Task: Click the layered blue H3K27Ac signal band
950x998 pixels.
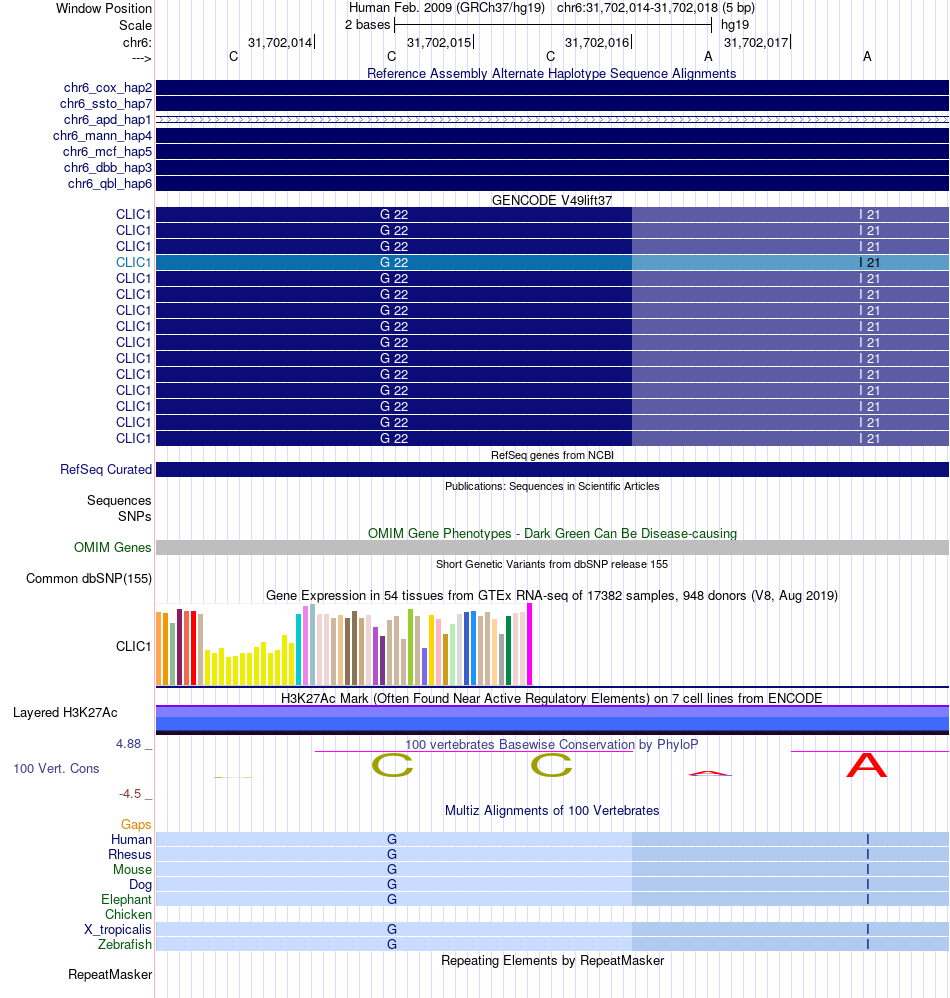Action: pos(552,720)
